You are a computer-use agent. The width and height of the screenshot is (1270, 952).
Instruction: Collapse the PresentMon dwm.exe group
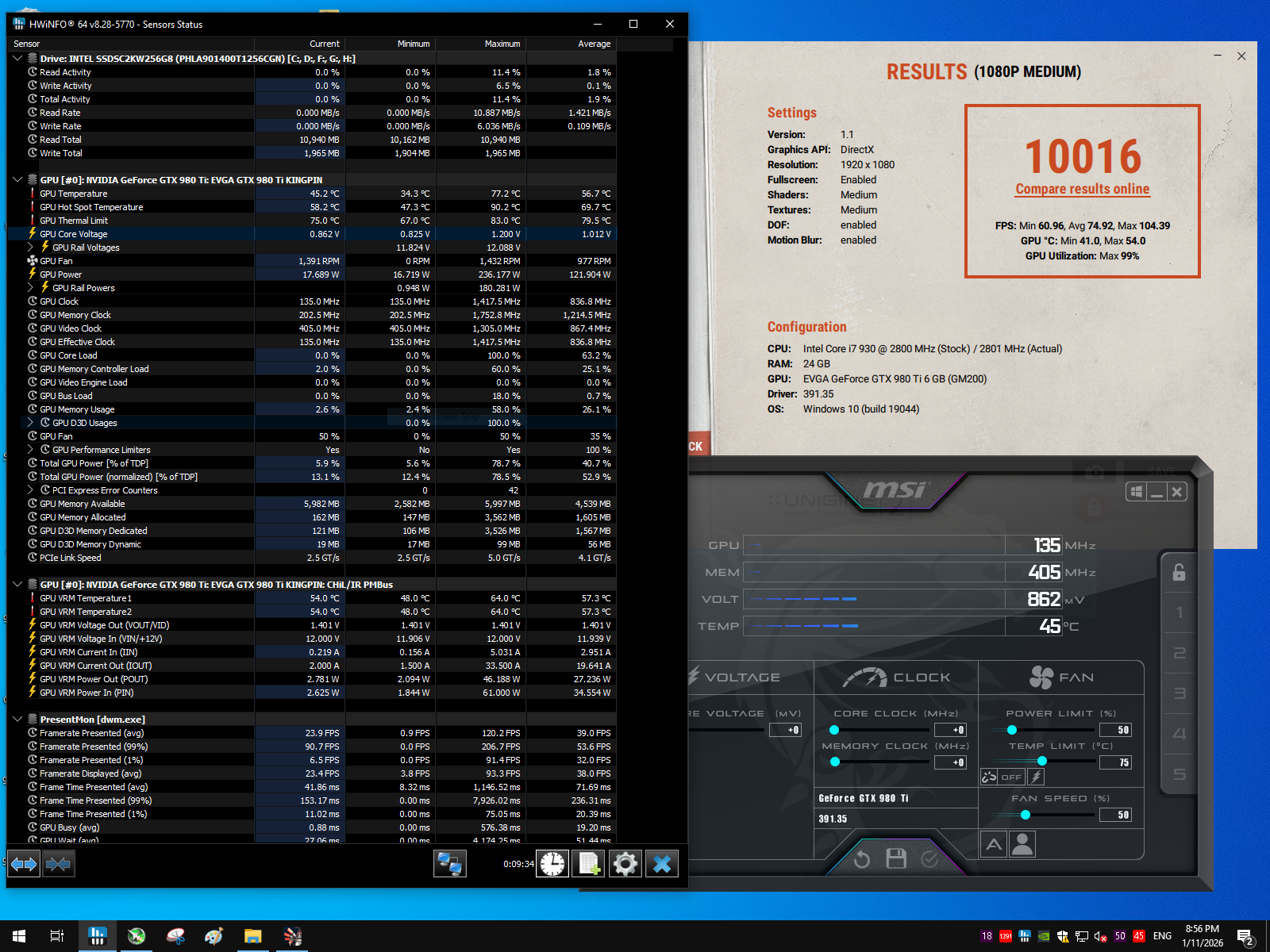click(x=17, y=720)
